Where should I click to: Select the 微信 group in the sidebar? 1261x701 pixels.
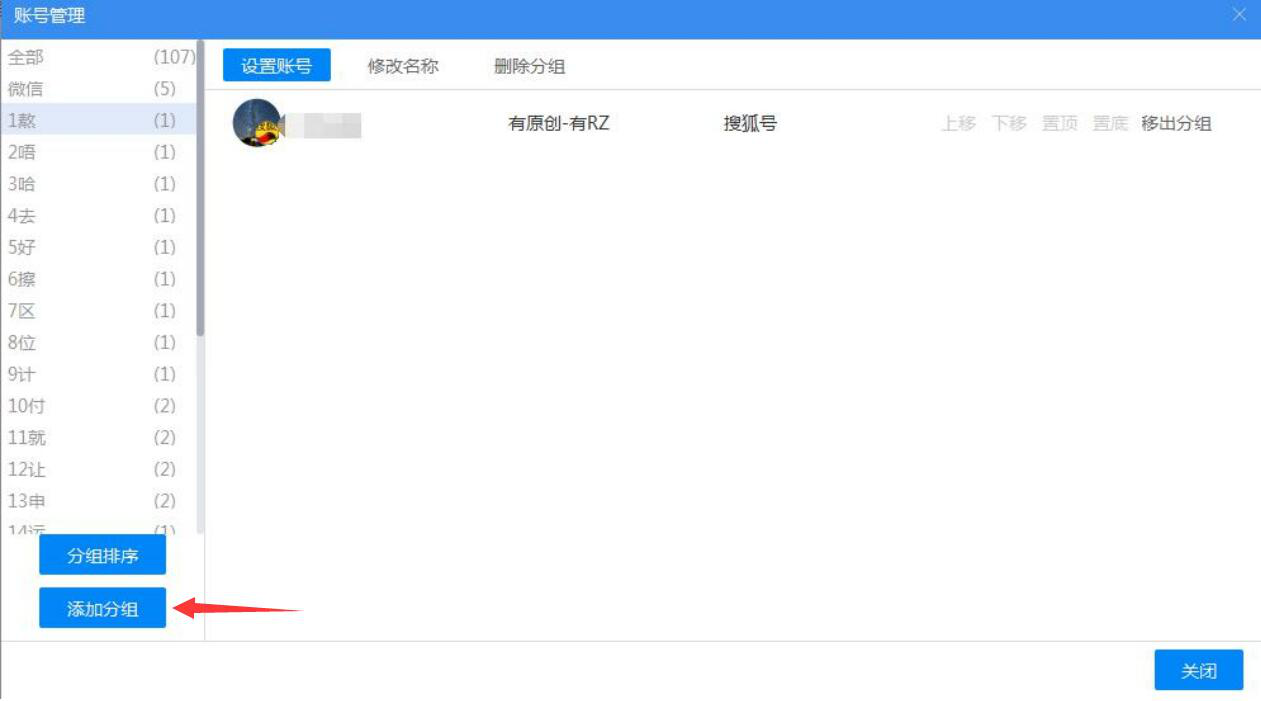60,87
